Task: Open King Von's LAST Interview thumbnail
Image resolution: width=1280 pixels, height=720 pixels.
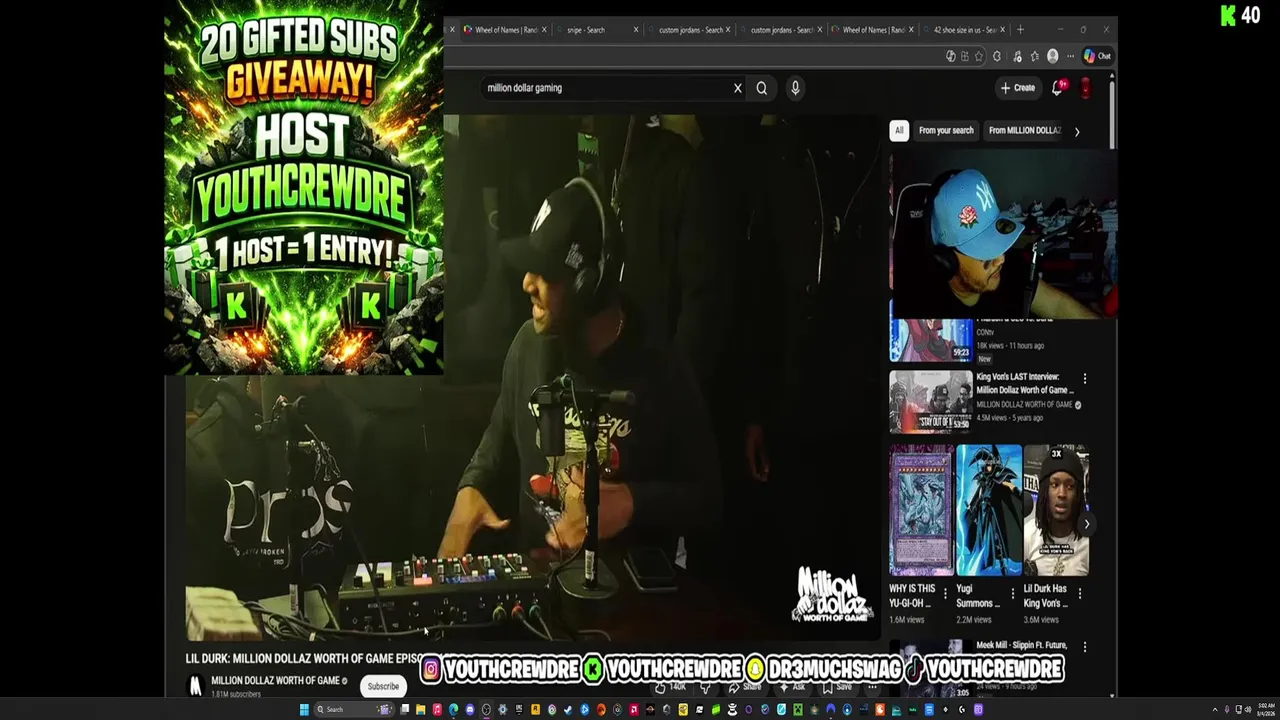Action: click(930, 401)
